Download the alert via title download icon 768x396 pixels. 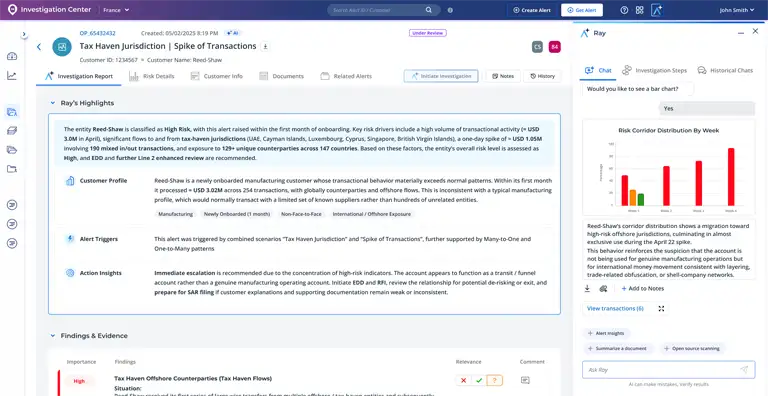click(265, 47)
